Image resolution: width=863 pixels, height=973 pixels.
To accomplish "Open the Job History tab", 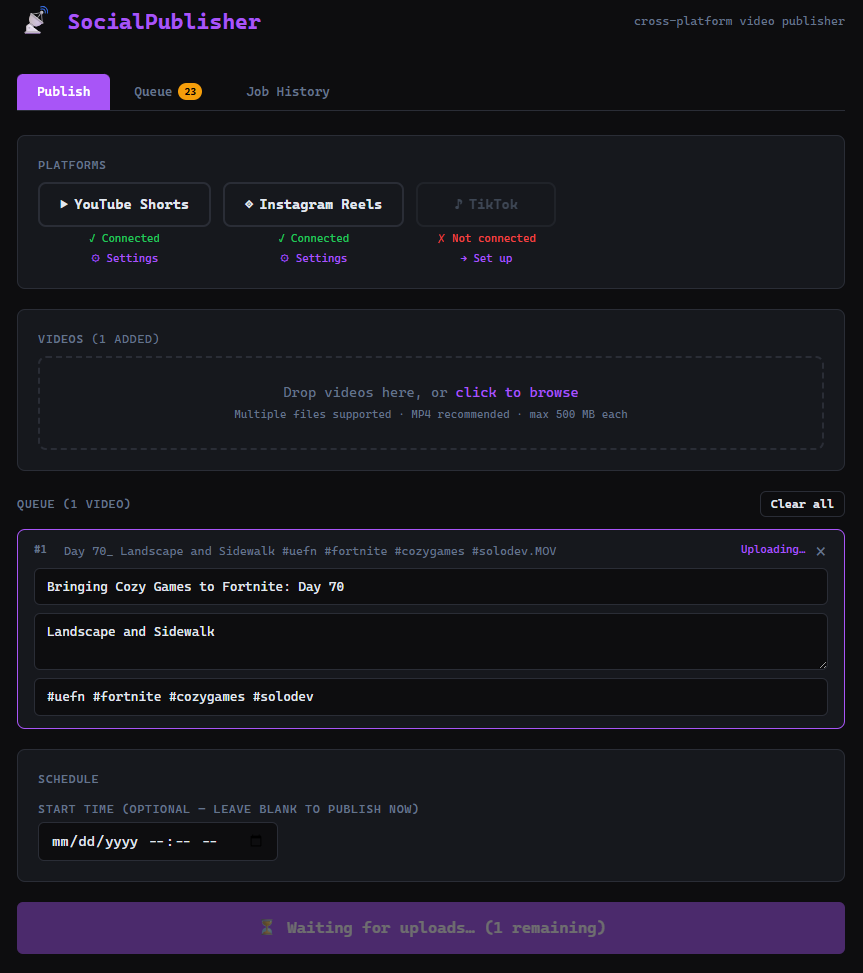I will [287, 92].
